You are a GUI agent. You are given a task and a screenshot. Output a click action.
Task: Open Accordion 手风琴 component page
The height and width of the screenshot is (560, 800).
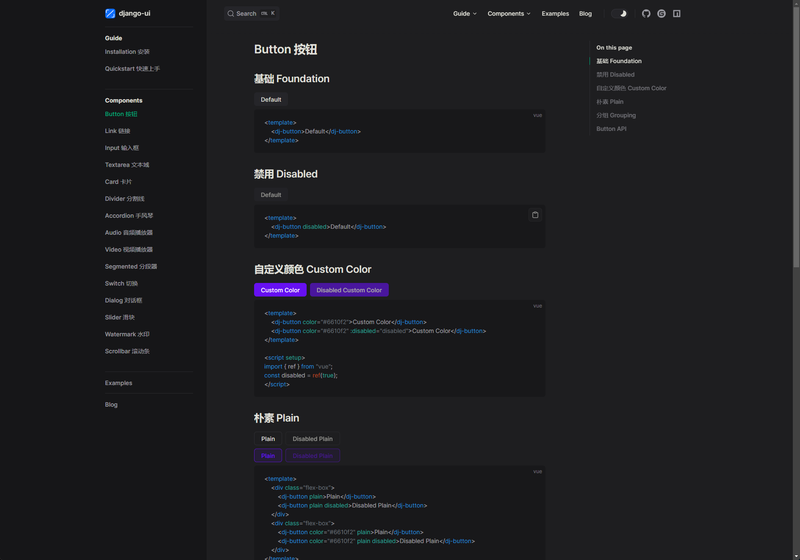click(129, 216)
